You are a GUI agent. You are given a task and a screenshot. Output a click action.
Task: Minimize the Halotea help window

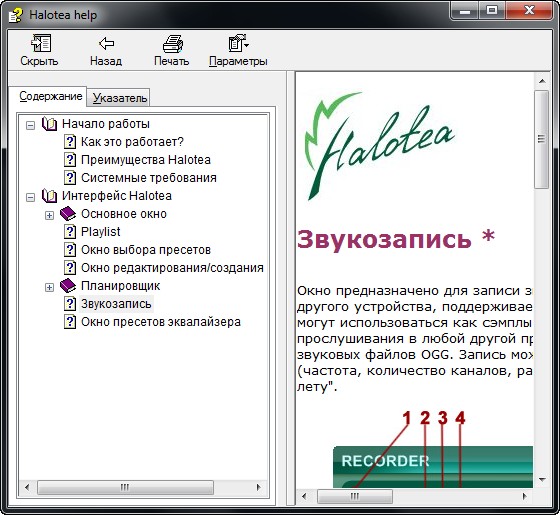click(465, 11)
